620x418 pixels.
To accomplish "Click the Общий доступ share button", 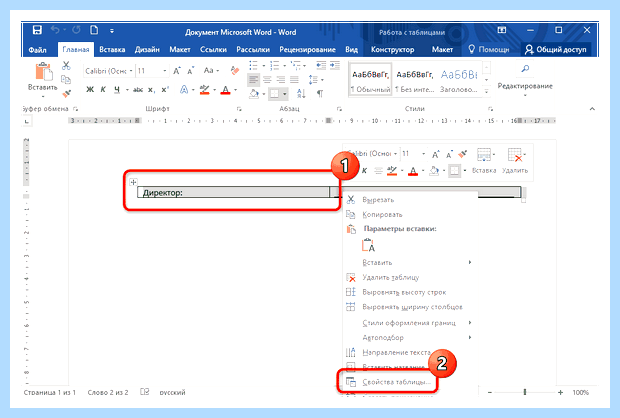I will (x=556, y=49).
